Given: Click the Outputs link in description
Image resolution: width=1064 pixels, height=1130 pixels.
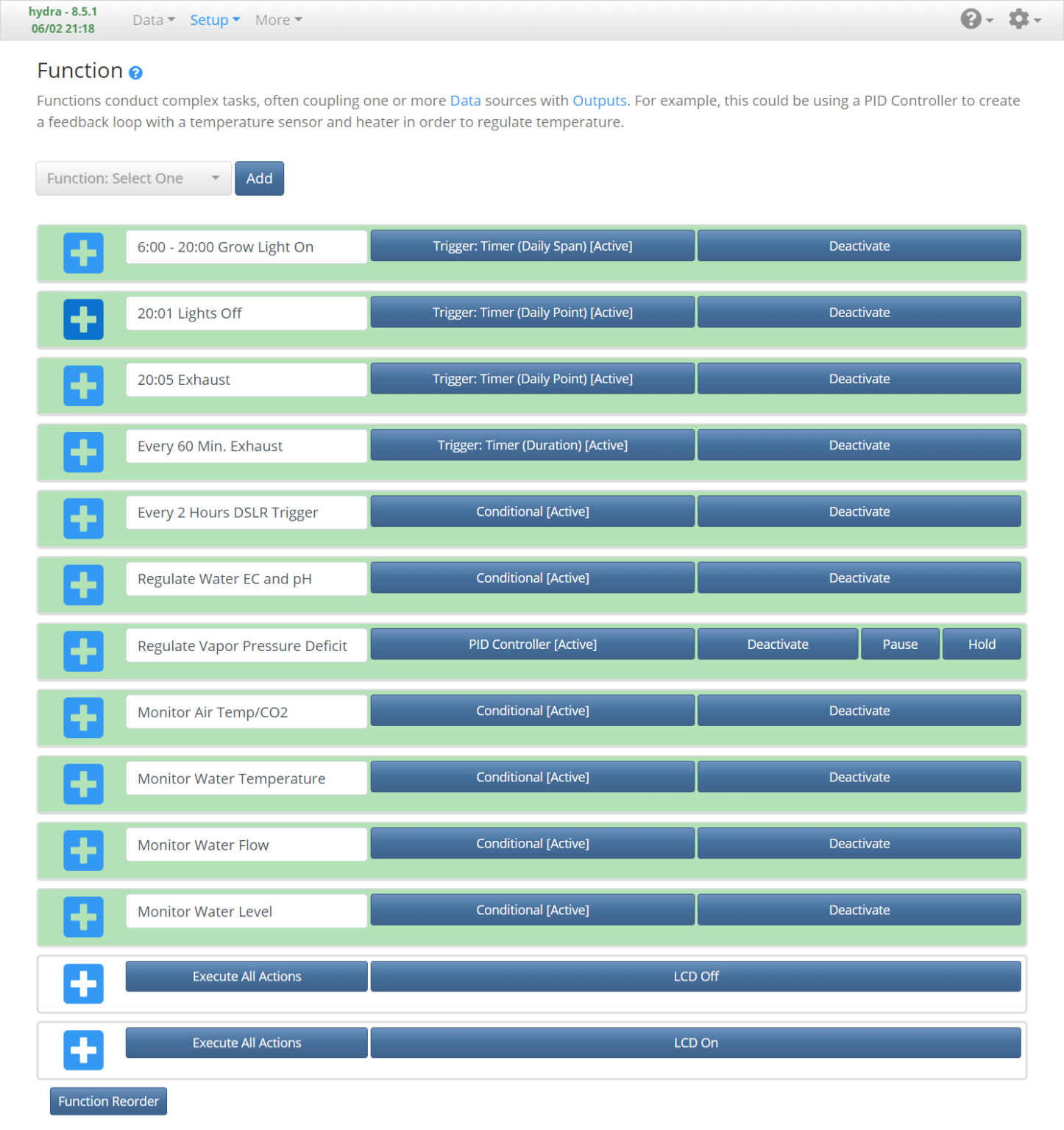Looking at the screenshot, I should click(599, 101).
